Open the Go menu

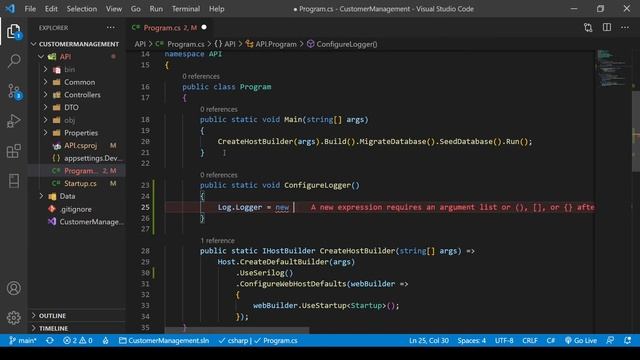(x=136, y=9)
